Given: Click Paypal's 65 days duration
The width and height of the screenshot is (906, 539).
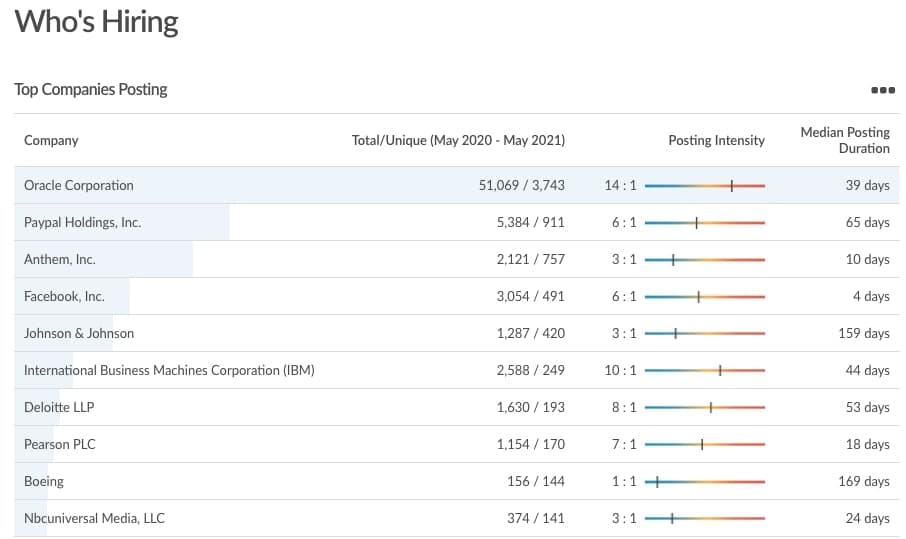Looking at the screenshot, I should 867,222.
